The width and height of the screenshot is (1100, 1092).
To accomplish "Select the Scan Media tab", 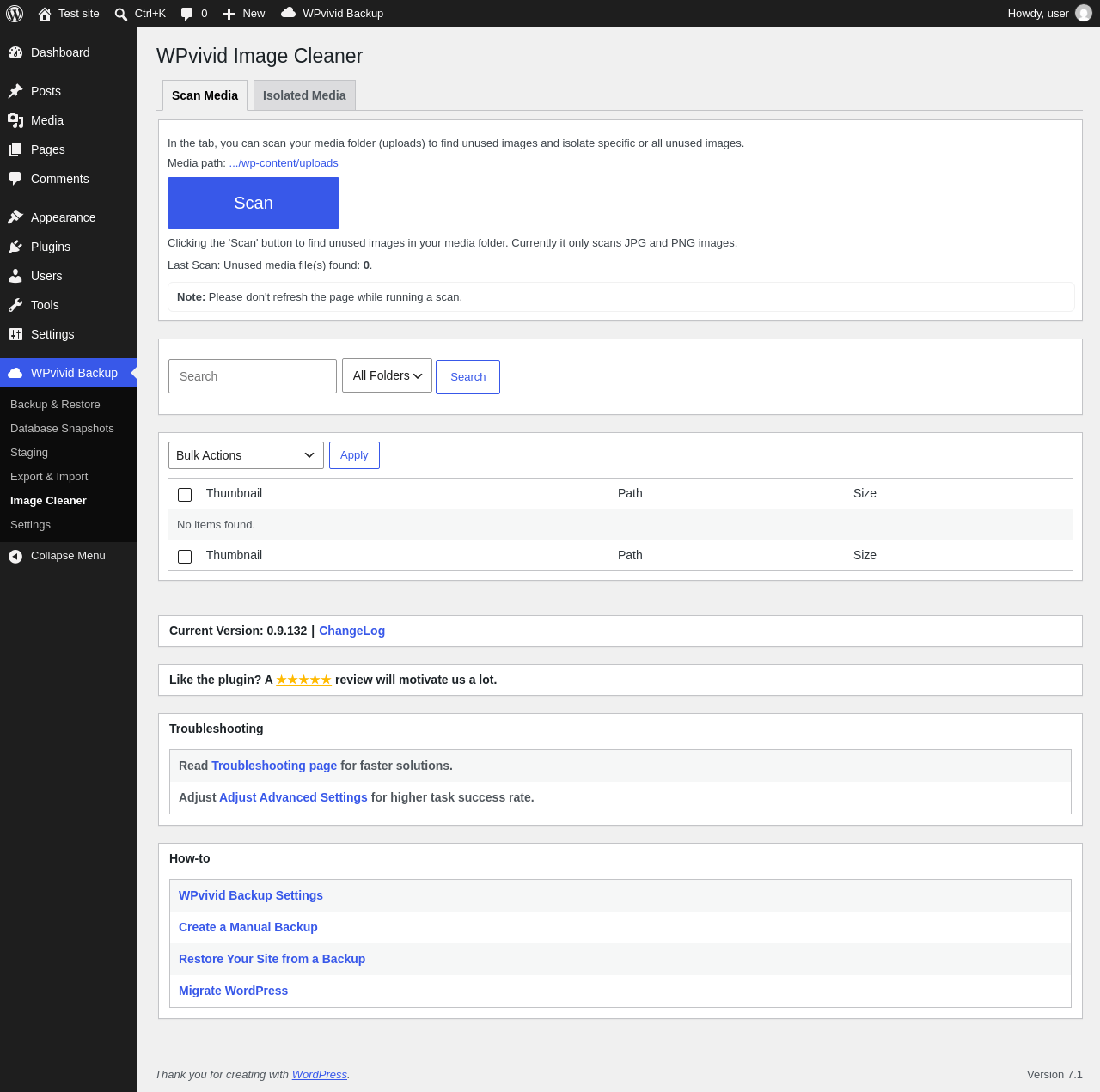I will pyautogui.click(x=205, y=95).
